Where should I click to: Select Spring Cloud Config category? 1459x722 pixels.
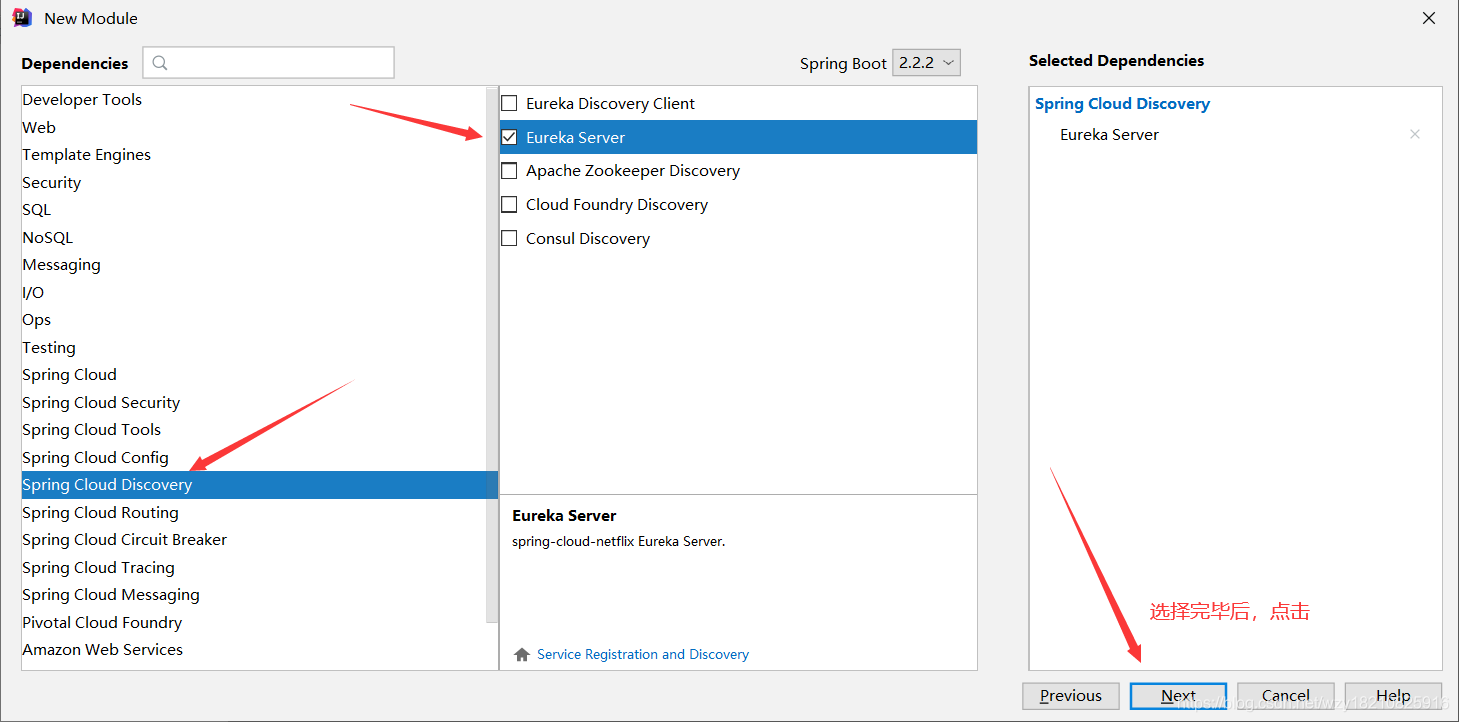pos(254,457)
